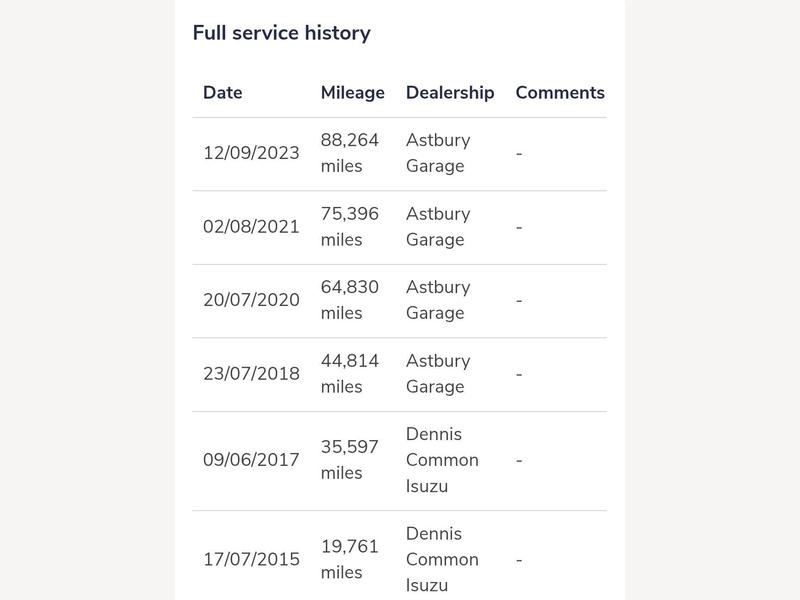
Task: Click the 12/09/2023 service date
Action: pos(251,153)
